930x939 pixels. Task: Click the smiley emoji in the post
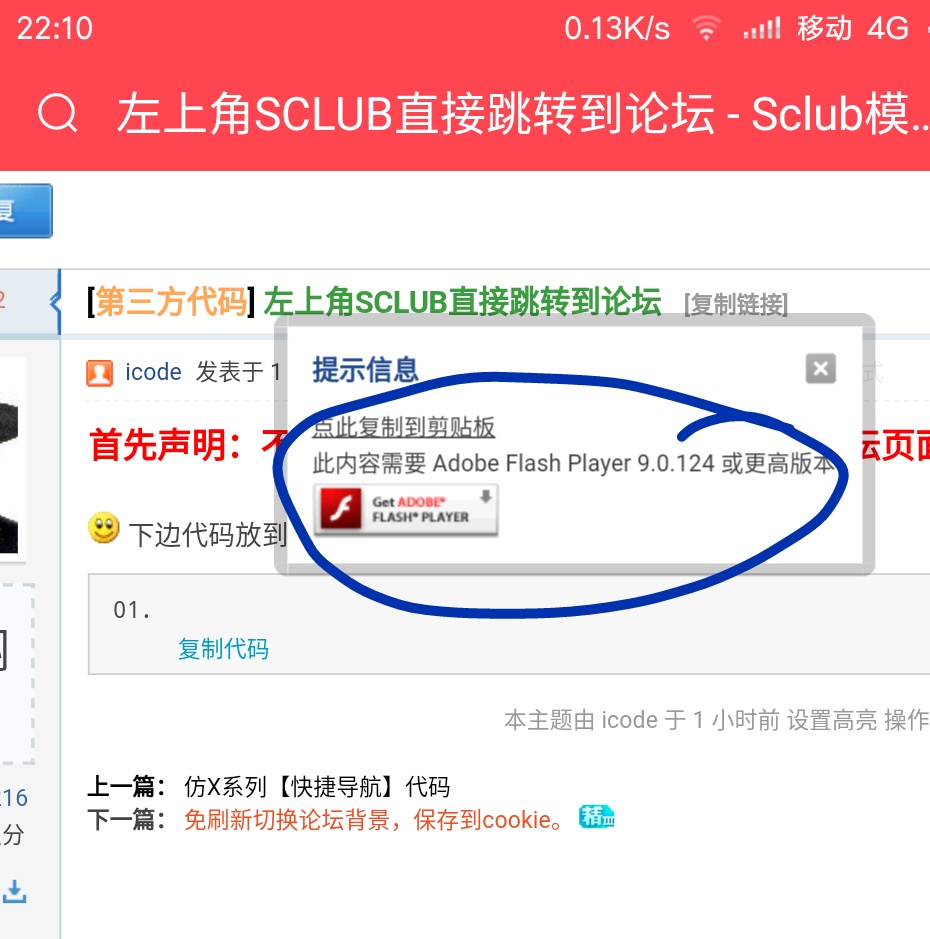[103, 529]
